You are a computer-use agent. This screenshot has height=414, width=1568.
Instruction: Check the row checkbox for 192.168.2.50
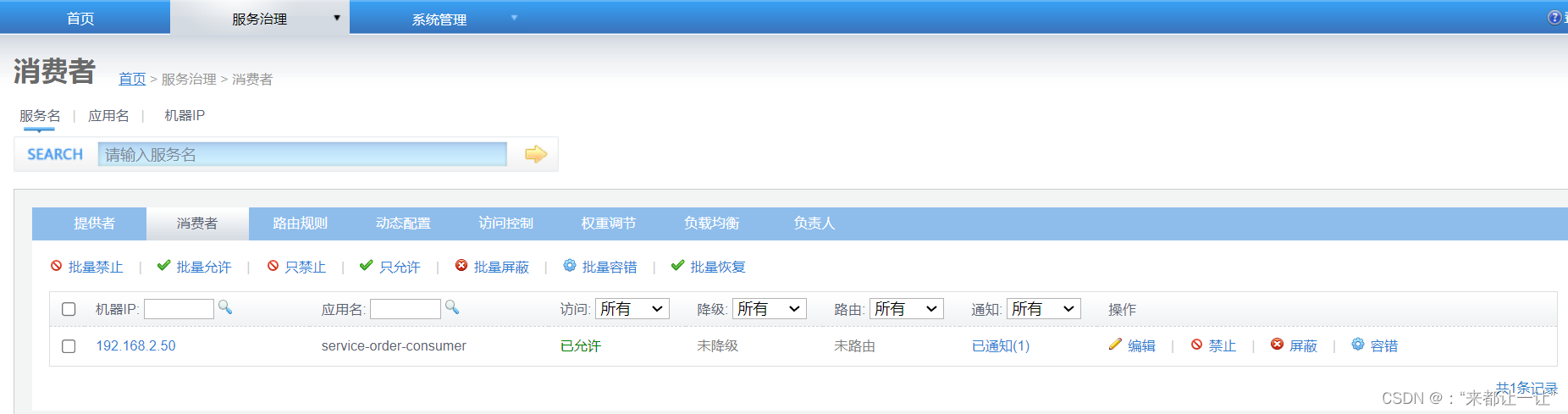pyautogui.click(x=69, y=346)
